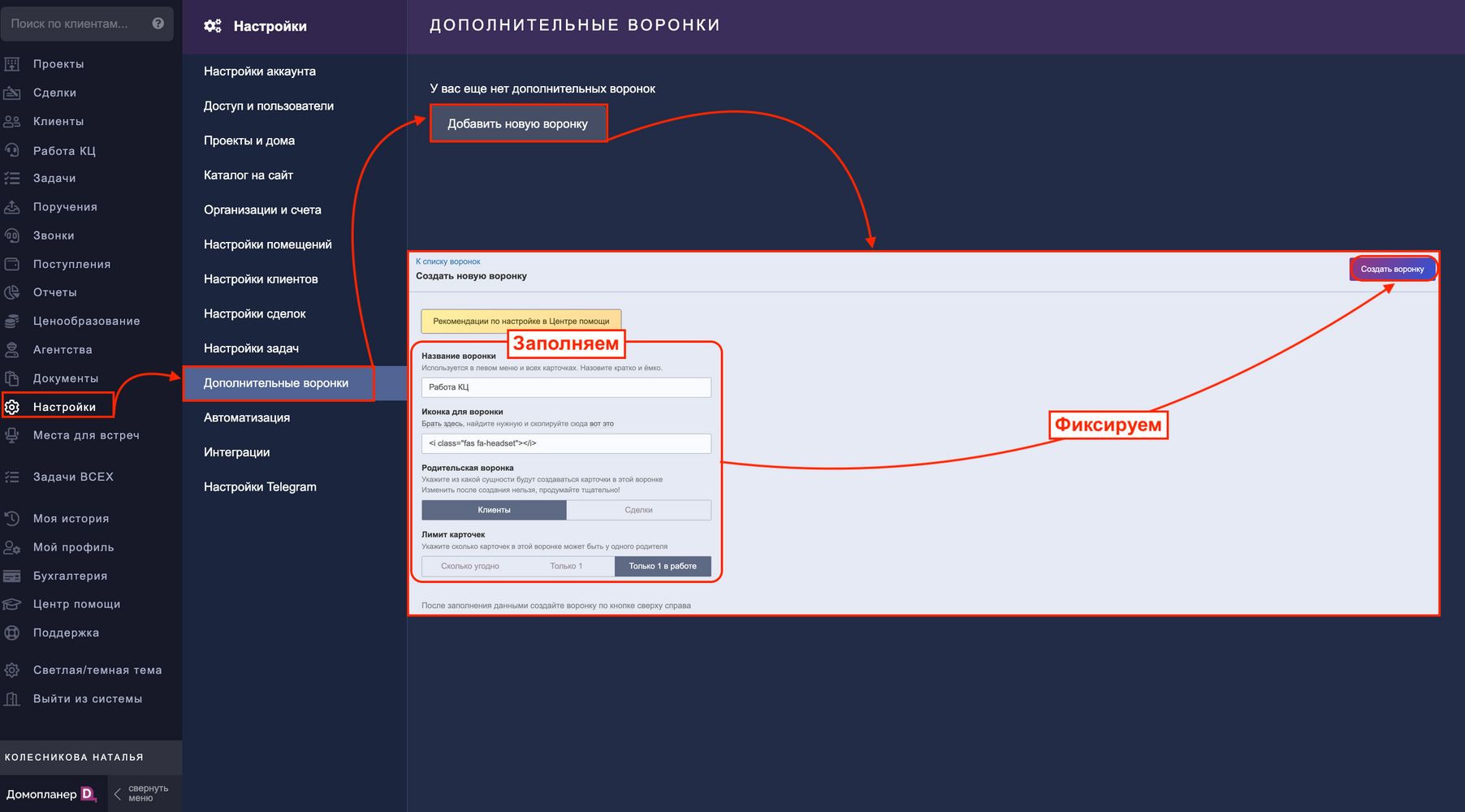1465x812 pixels.
Task: Click the Документы icon in sidebar
Action: 12,378
